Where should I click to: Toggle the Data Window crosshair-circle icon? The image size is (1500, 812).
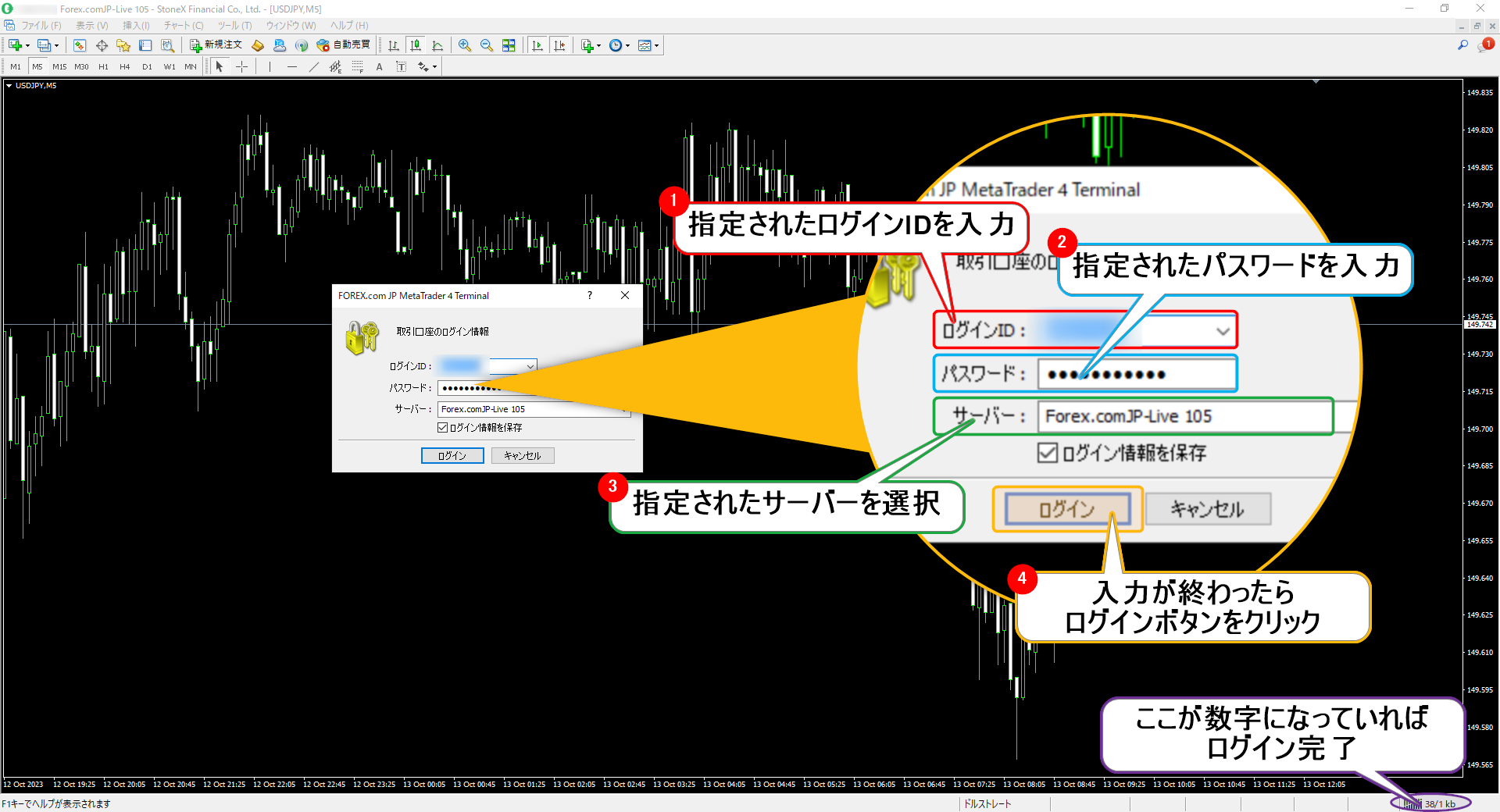click(x=102, y=45)
